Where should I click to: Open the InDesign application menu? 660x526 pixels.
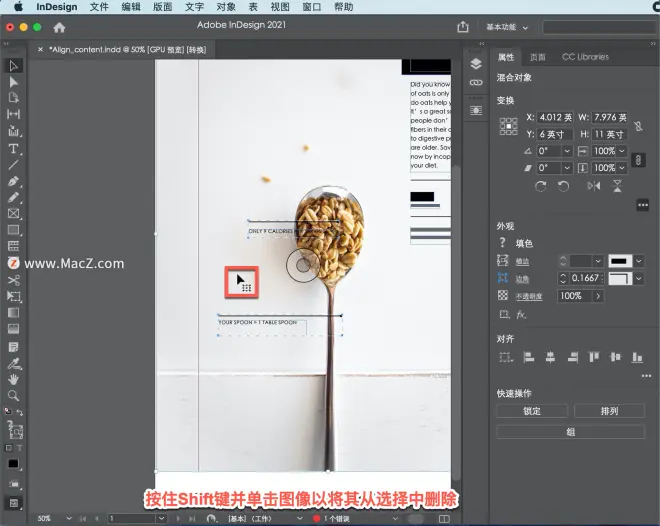tap(57, 7)
